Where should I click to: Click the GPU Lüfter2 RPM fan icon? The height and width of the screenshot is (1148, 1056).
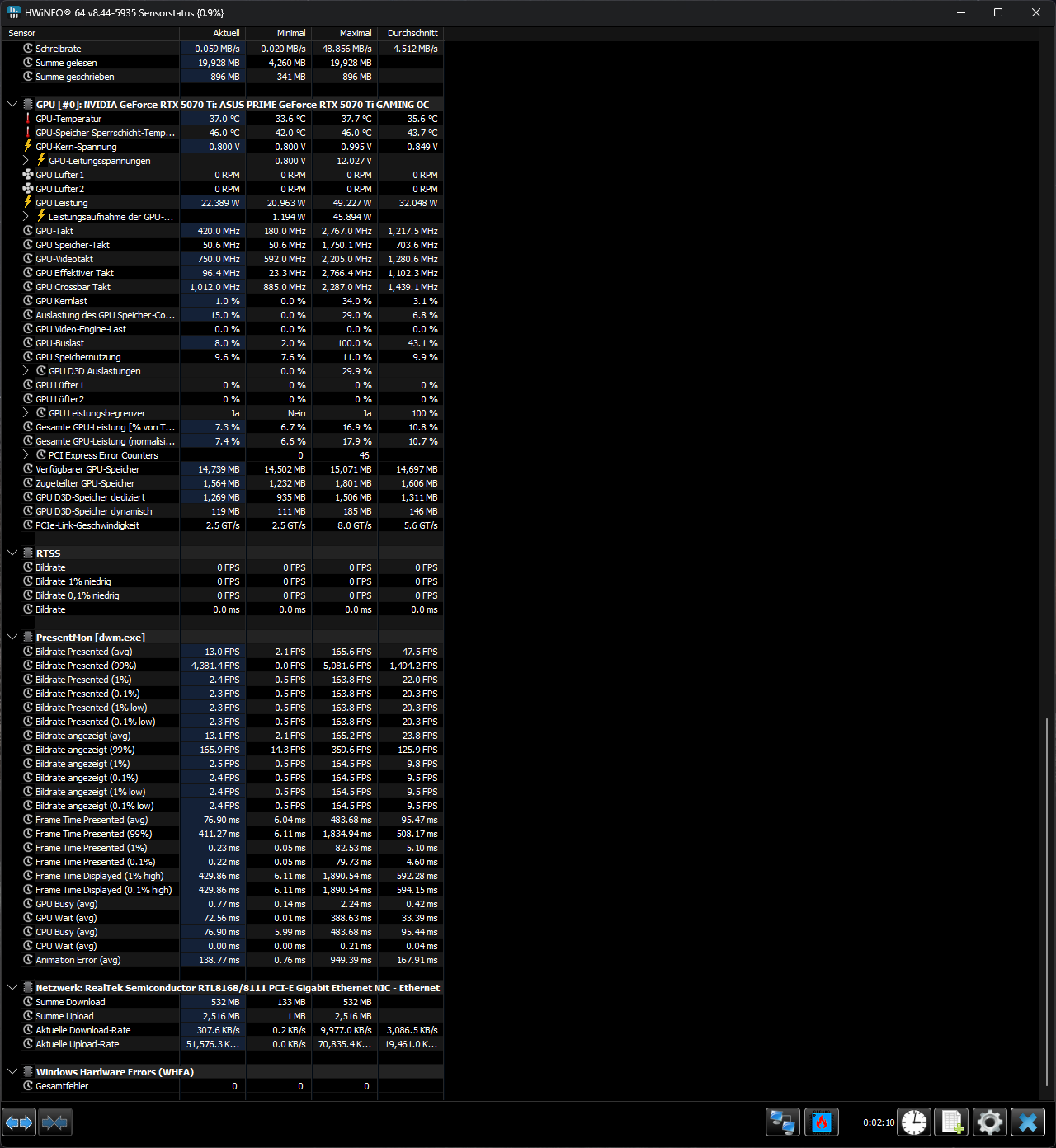(x=28, y=189)
